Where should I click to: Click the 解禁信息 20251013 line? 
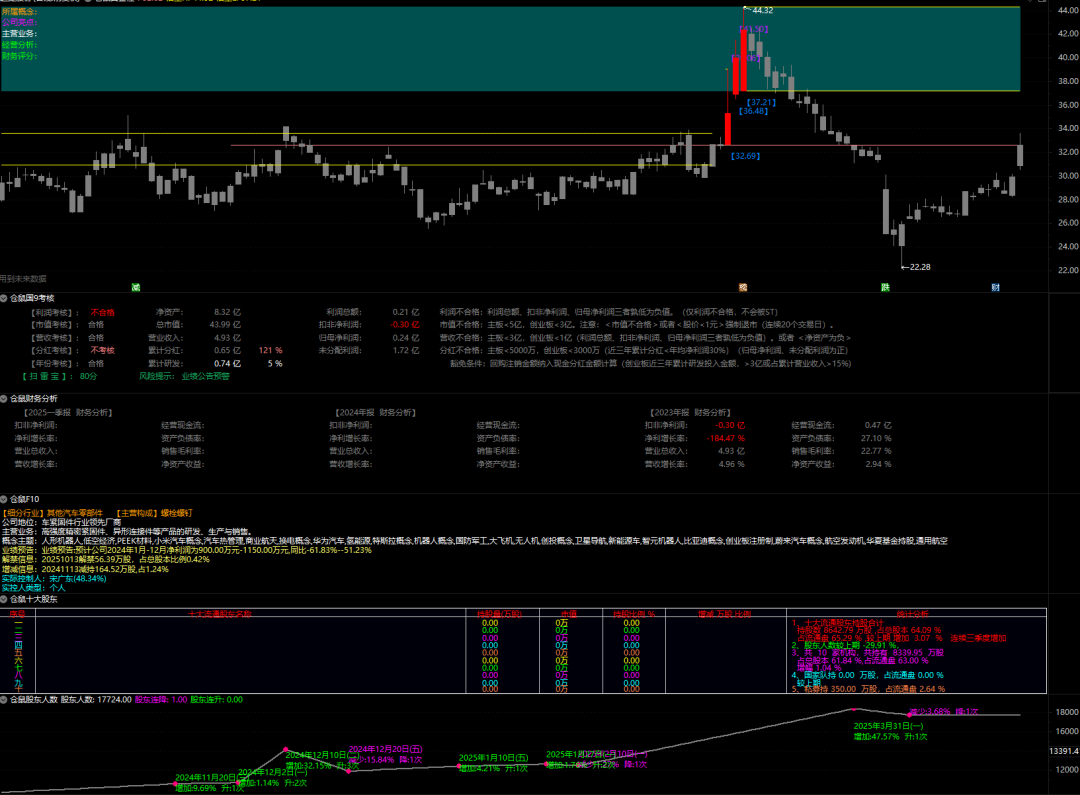pyautogui.click(x=105, y=559)
